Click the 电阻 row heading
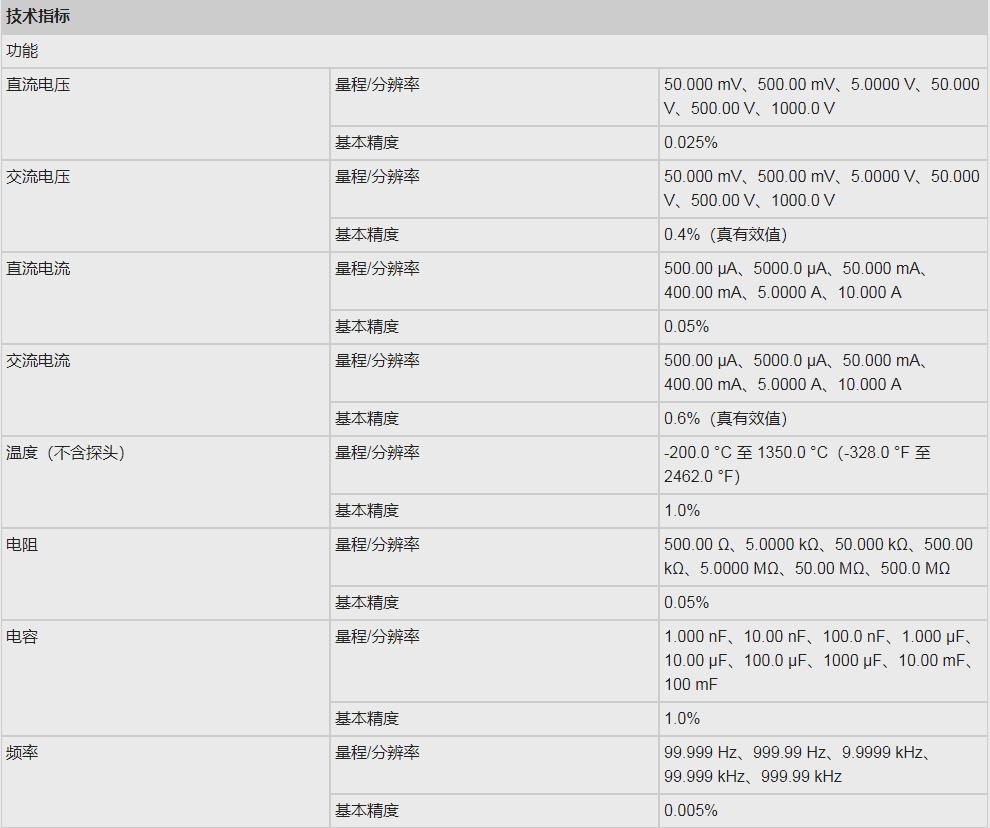This screenshot has height=828, width=990. tap(22, 545)
